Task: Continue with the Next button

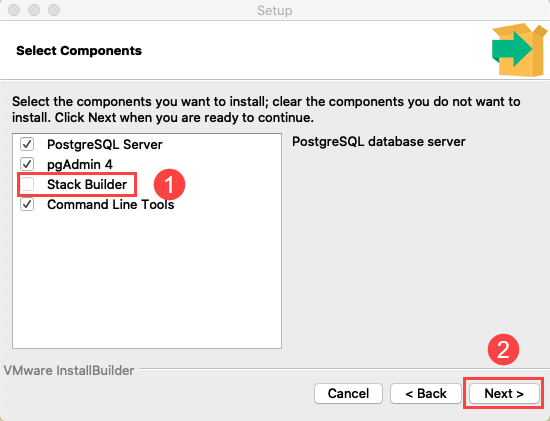Action: (x=504, y=394)
